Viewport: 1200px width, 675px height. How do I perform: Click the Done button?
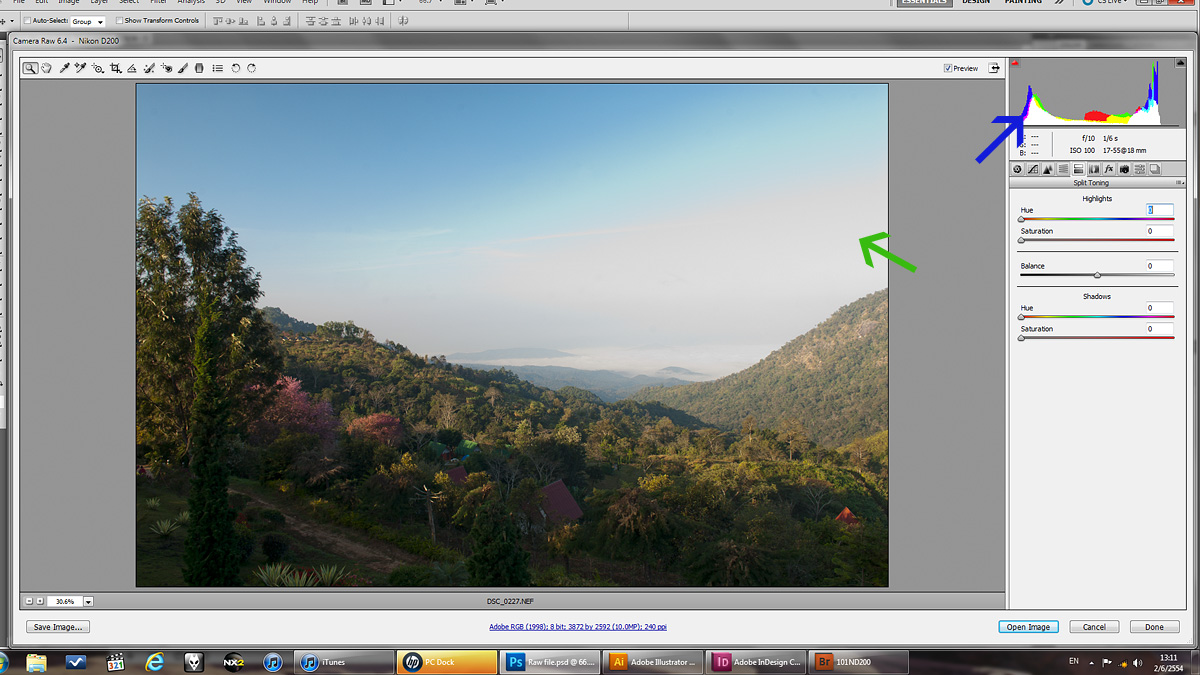(x=1154, y=627)
